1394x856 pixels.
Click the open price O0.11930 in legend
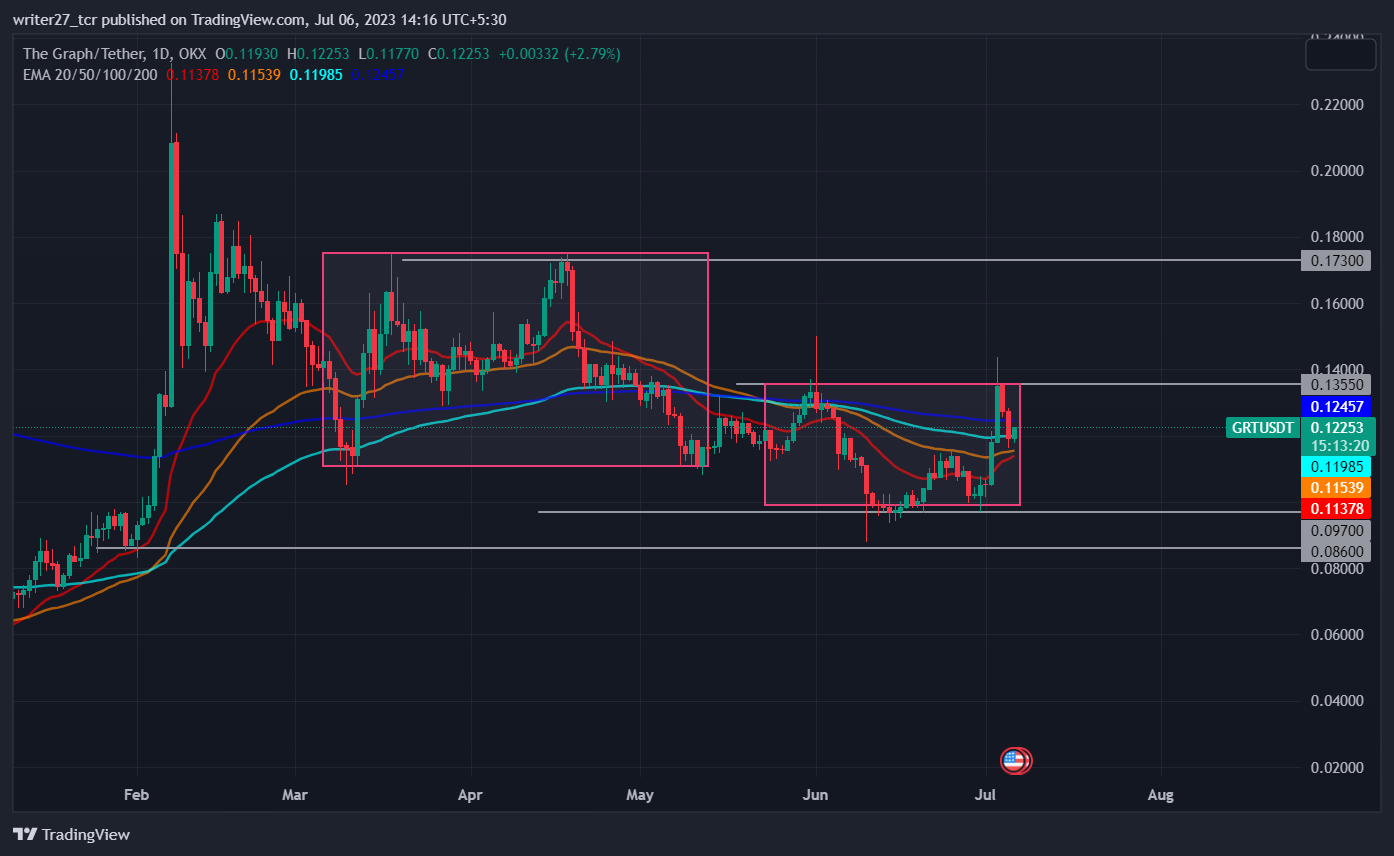coord(246,54)
